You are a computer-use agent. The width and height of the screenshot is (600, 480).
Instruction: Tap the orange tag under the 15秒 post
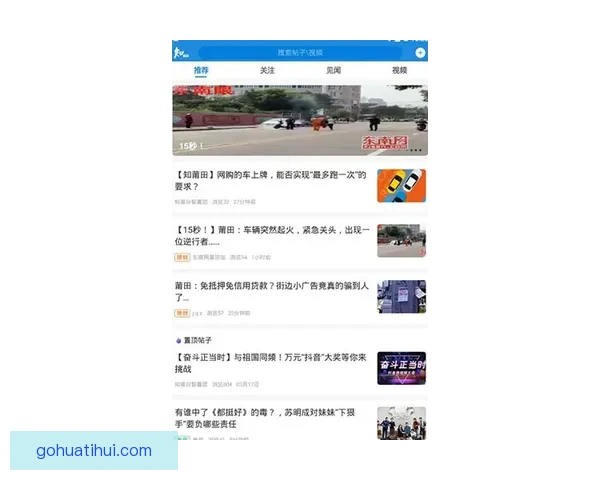pos(182,257)
